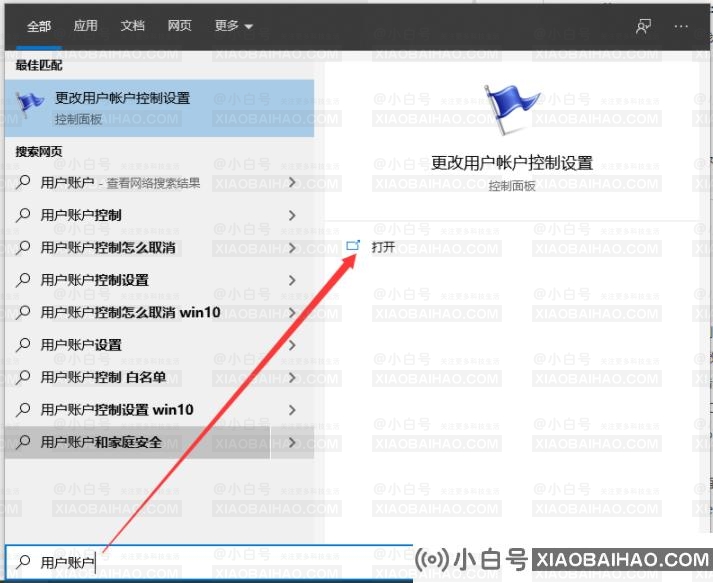Click search icon beside 用户账户设置
This screenshot has height=583, width=713.
[23, 345]
